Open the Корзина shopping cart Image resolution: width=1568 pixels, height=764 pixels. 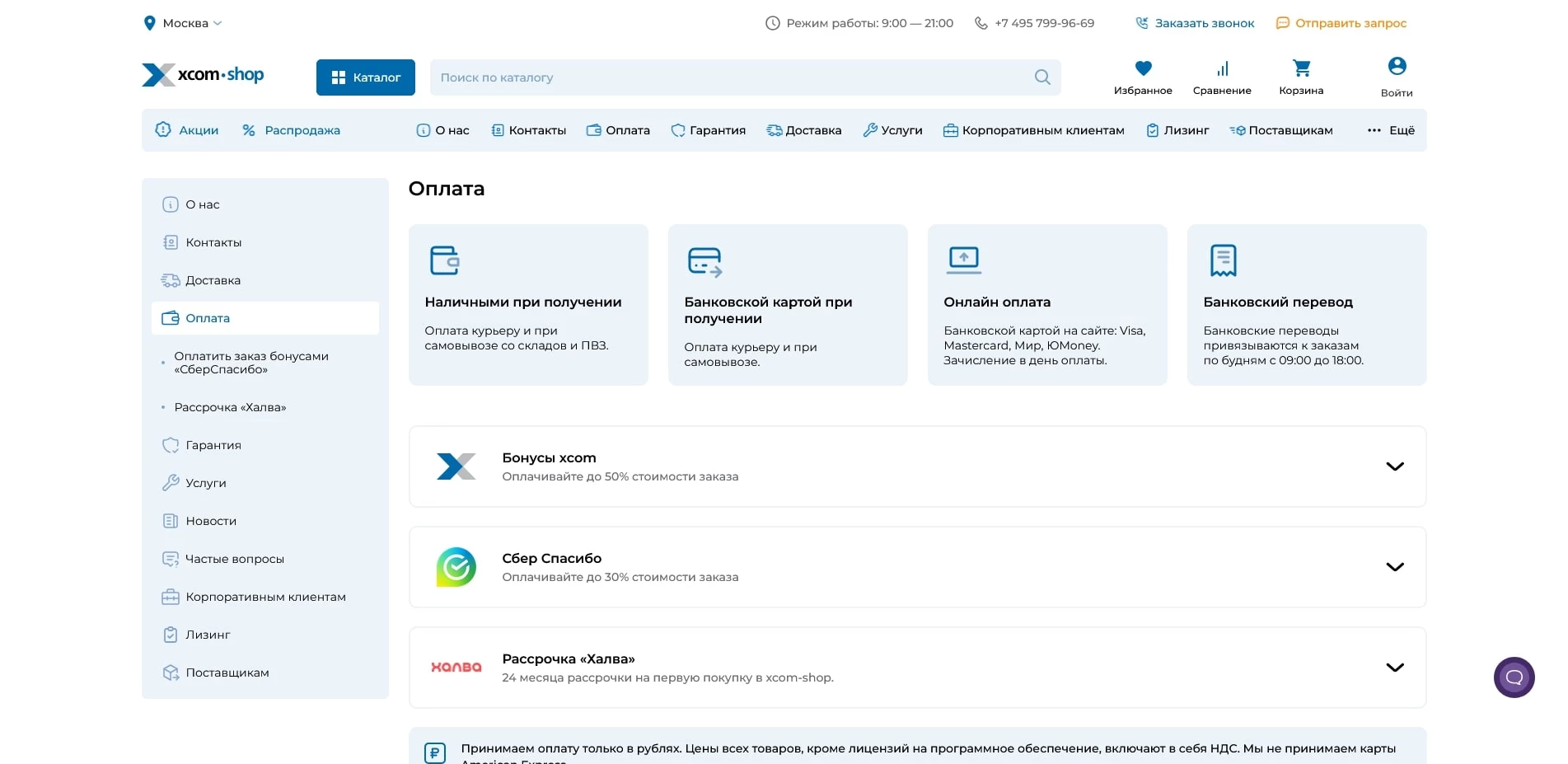tap(1301, 68)
